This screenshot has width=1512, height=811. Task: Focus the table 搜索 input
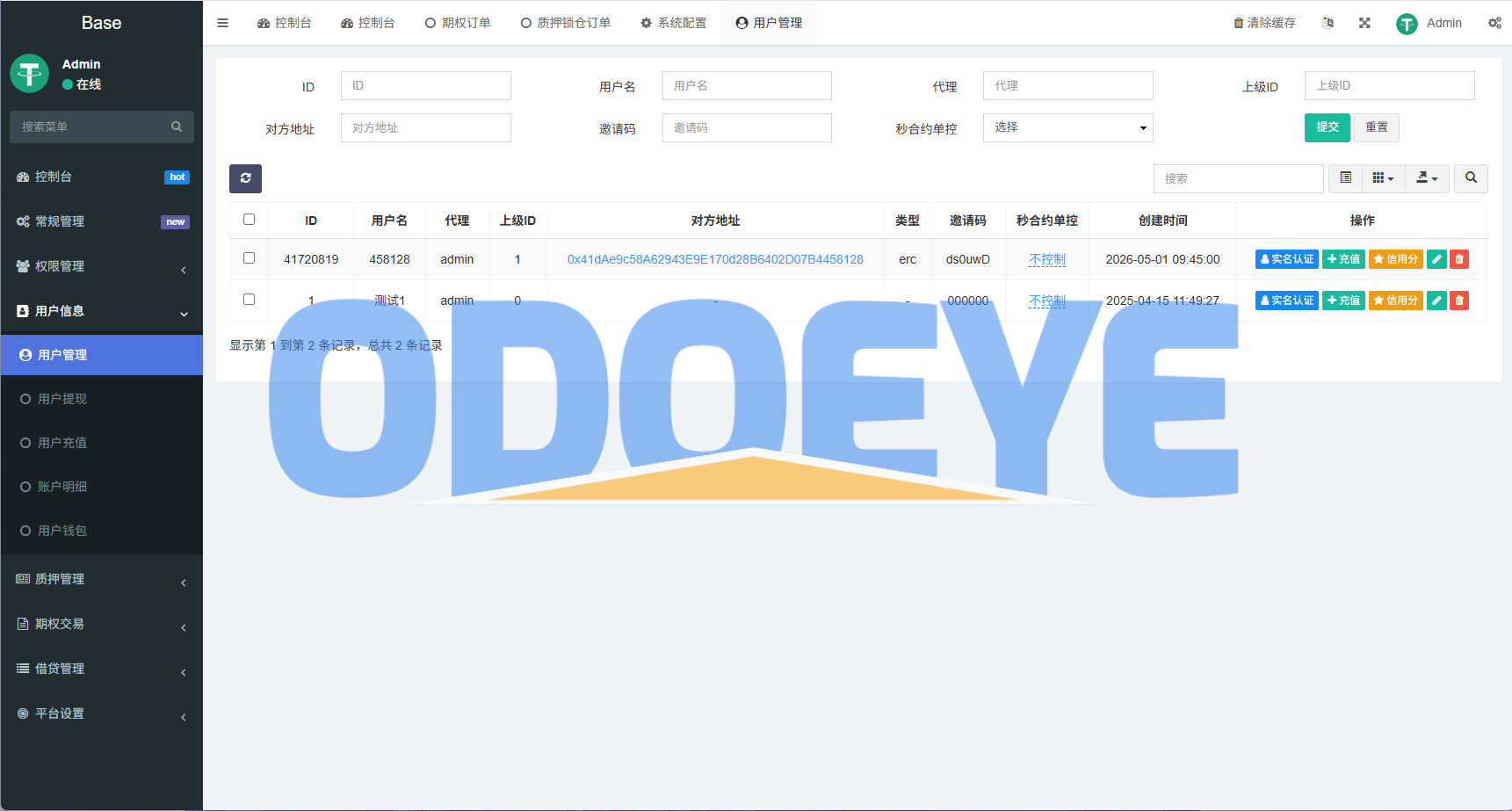(1238, 178)
